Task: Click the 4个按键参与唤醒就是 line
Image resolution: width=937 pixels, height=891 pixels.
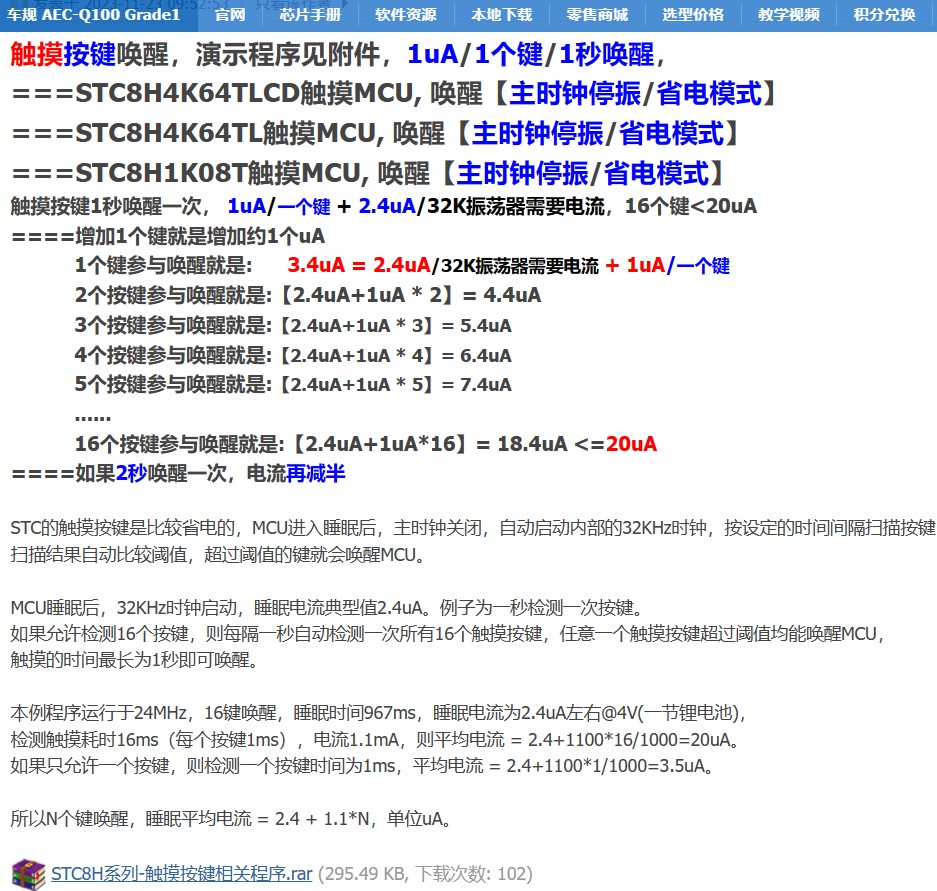Action: (x=293, y=355)
